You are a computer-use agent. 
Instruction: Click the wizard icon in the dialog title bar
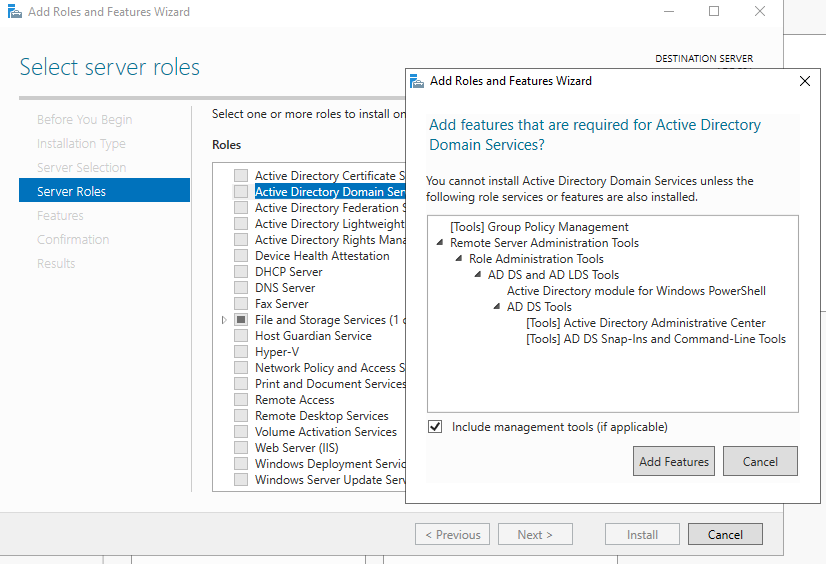[x=417, y=81]
